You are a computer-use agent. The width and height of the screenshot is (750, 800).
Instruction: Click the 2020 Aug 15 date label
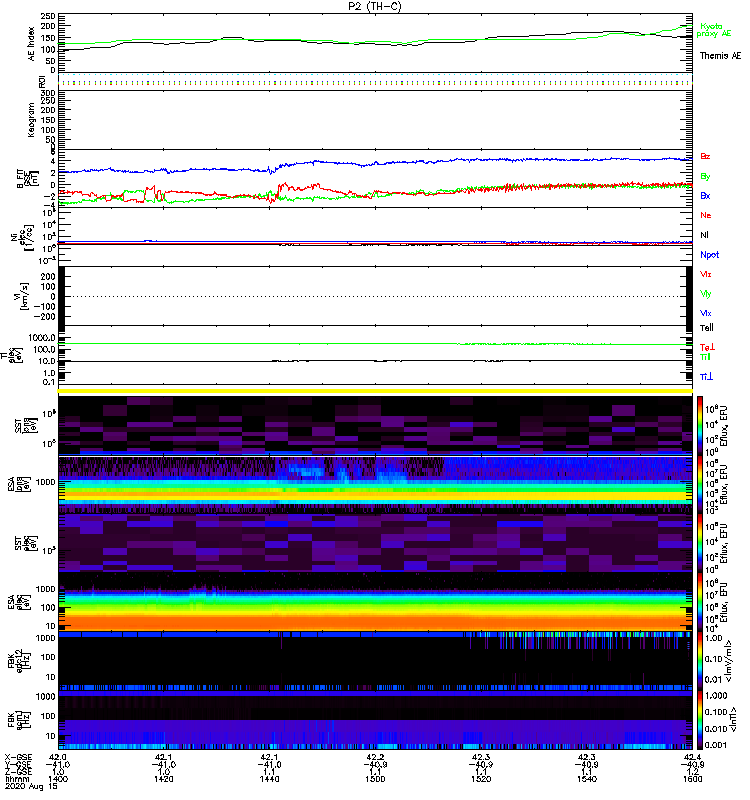[31, 787]
